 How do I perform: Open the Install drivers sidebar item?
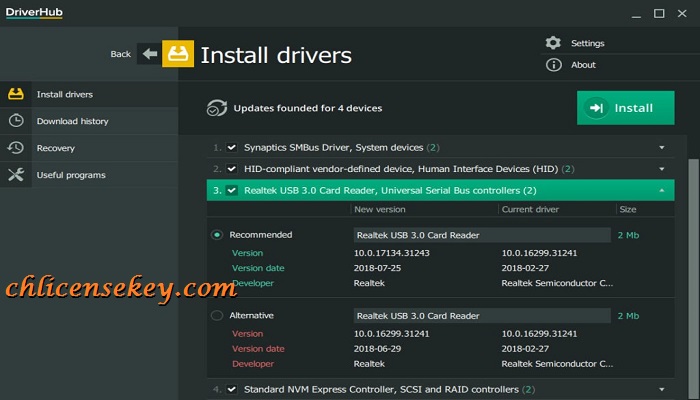pos(89,94)
